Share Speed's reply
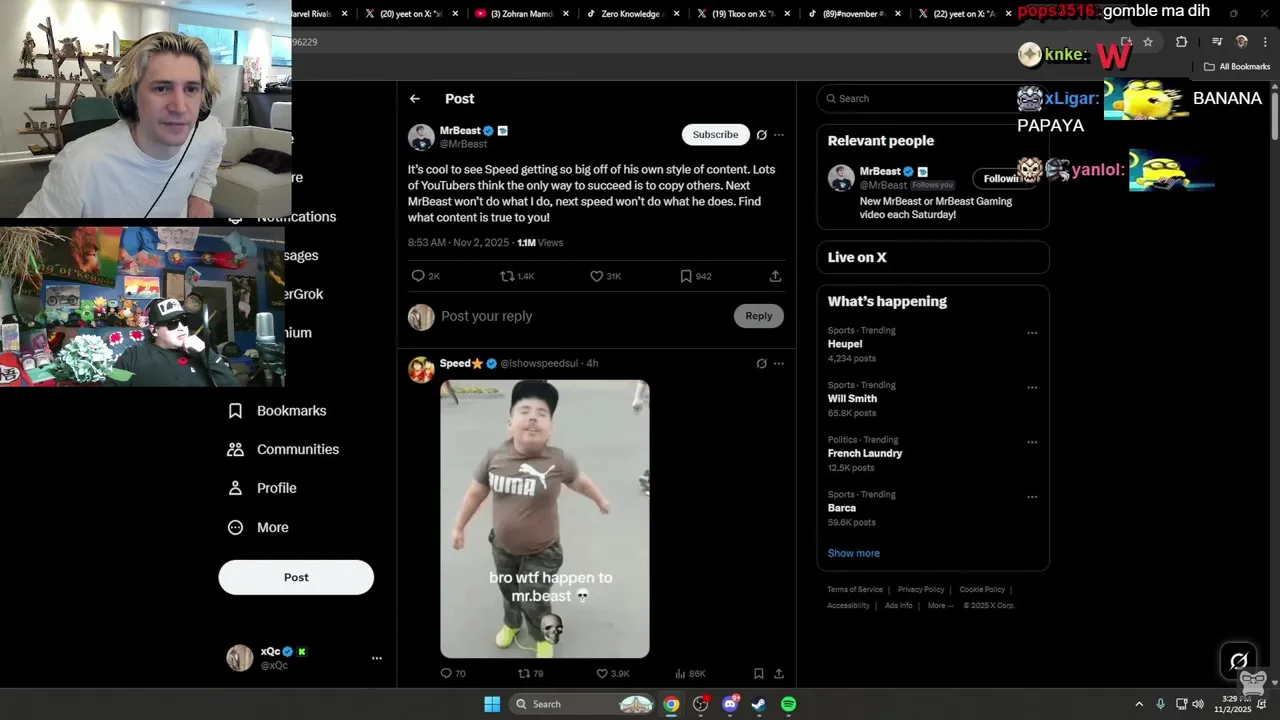Image resolution: width=1280 pixels, height=720 pixels. [779, 674]
